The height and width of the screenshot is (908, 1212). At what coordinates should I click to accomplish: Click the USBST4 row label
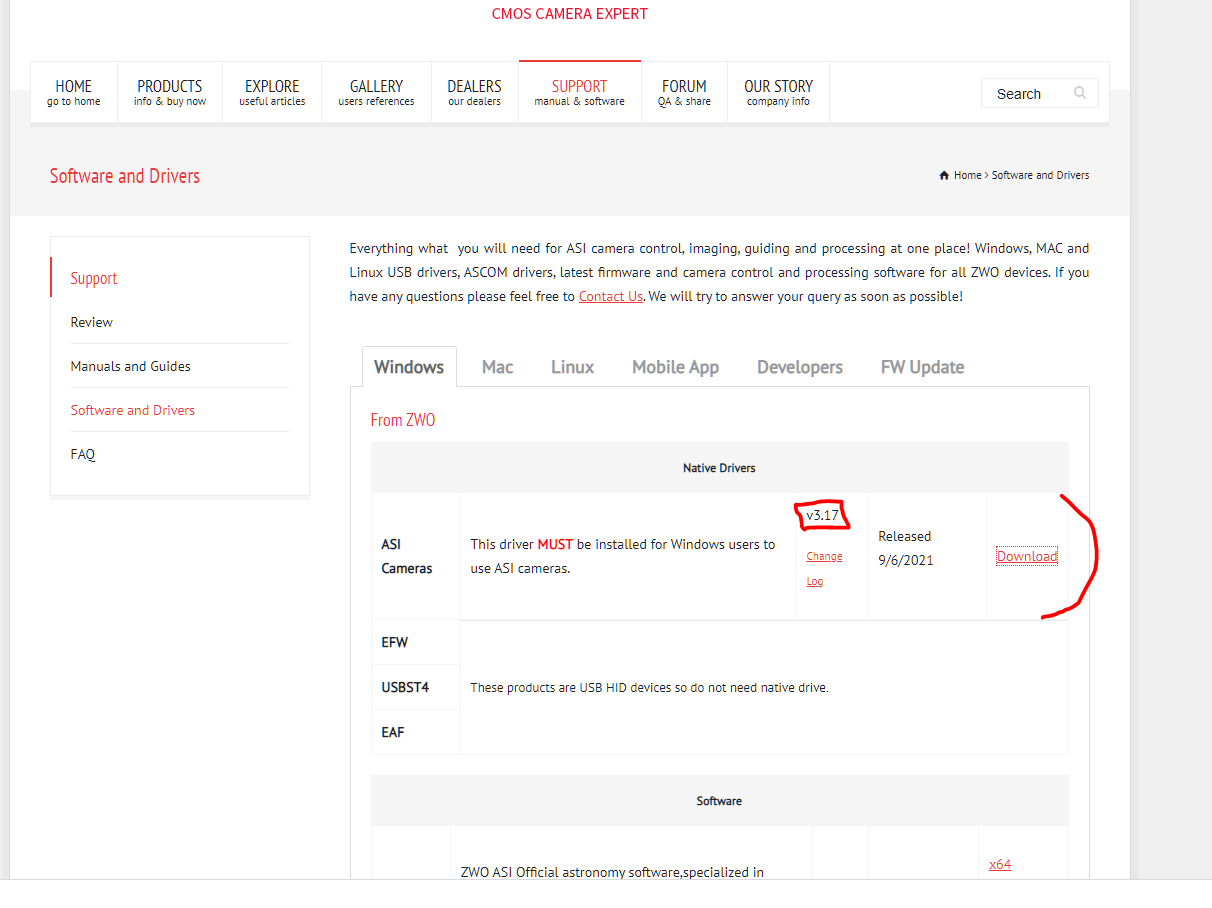pos(405,688)
